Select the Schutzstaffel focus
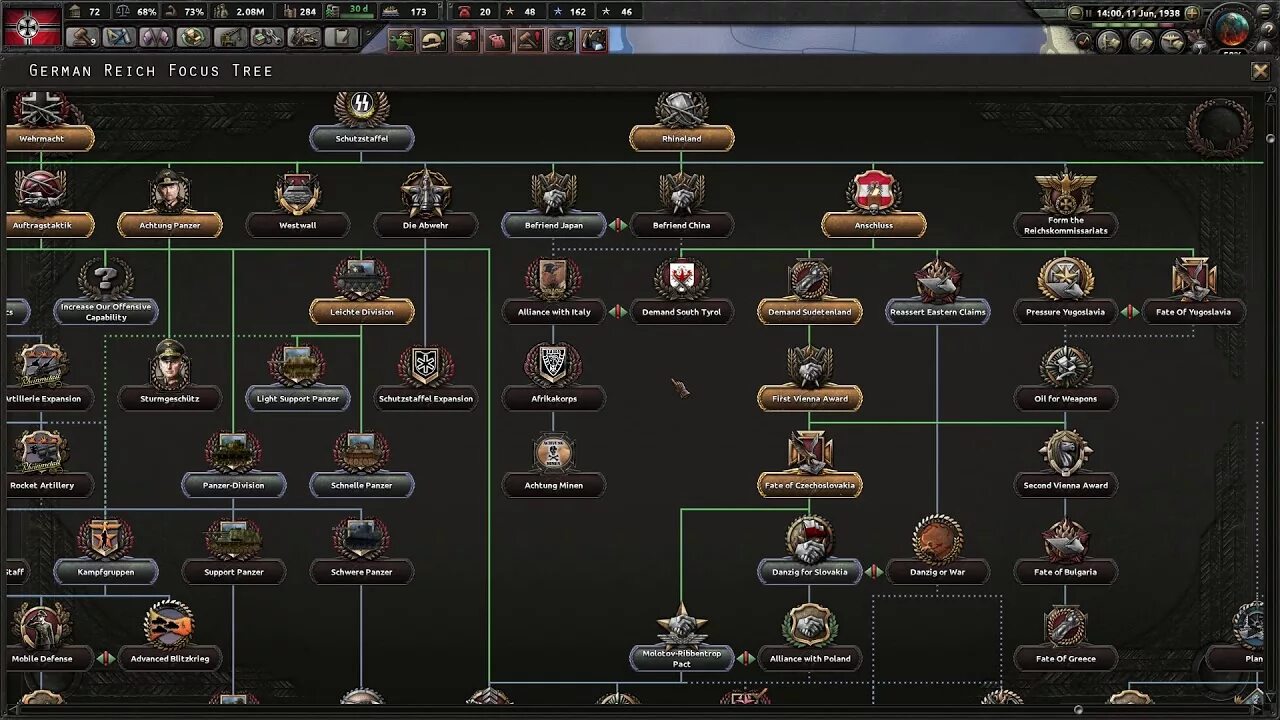Viewport: 1280px width, 720px height. tap(362, 138)
